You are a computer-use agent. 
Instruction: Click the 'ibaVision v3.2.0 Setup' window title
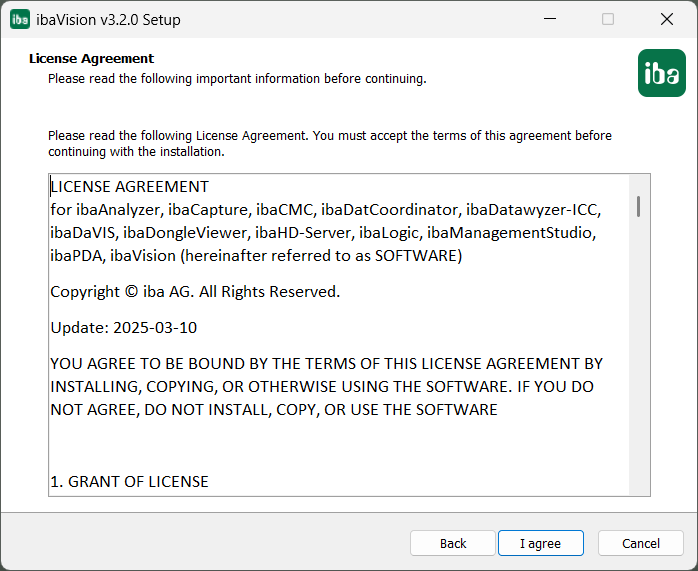[x=108, y=20]
